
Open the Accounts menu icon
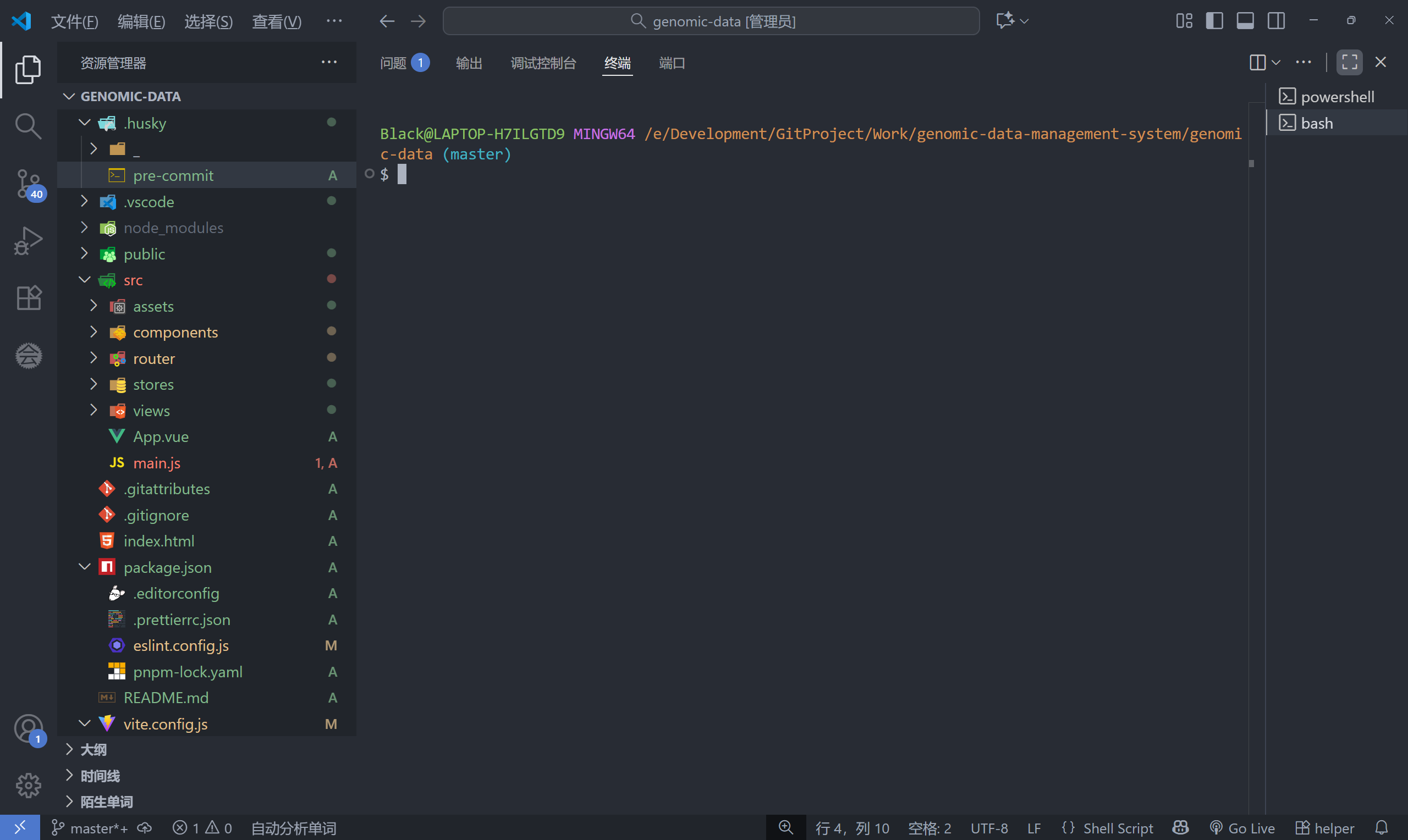pos(28,728)
